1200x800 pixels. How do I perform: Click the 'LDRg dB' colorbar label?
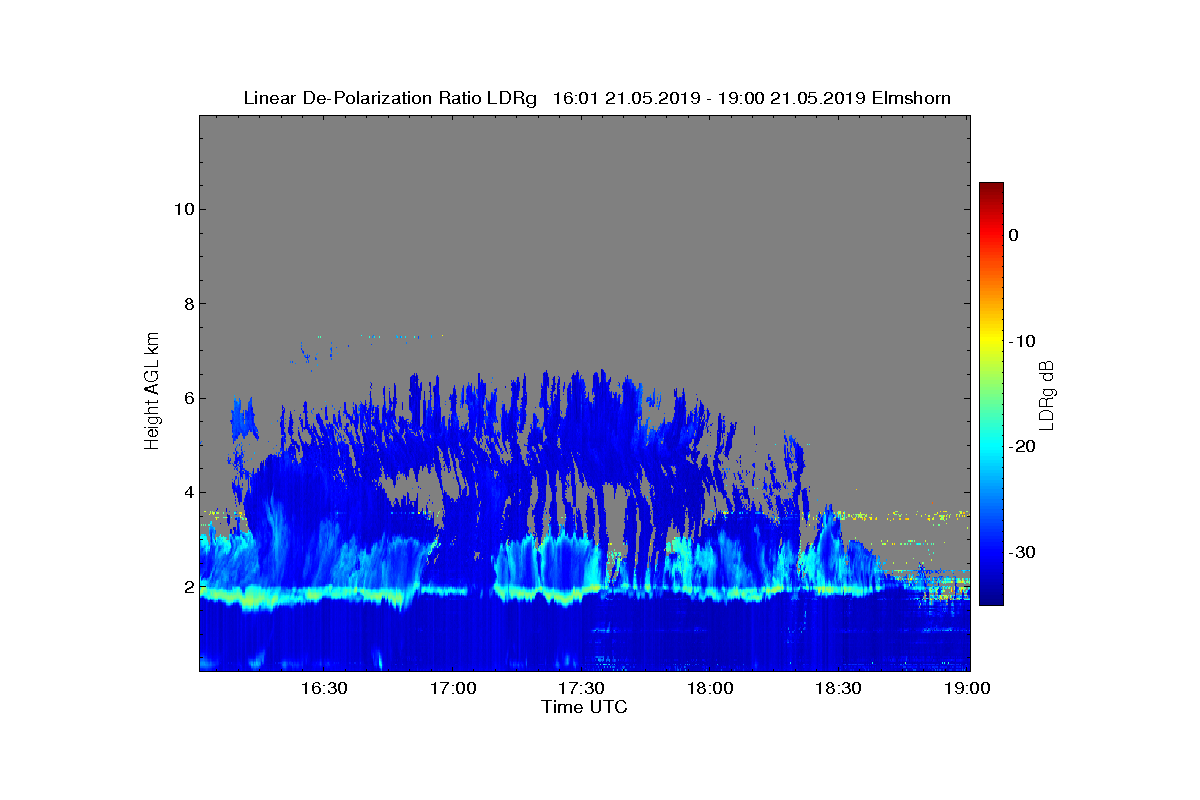click(x=1047, y=394)
